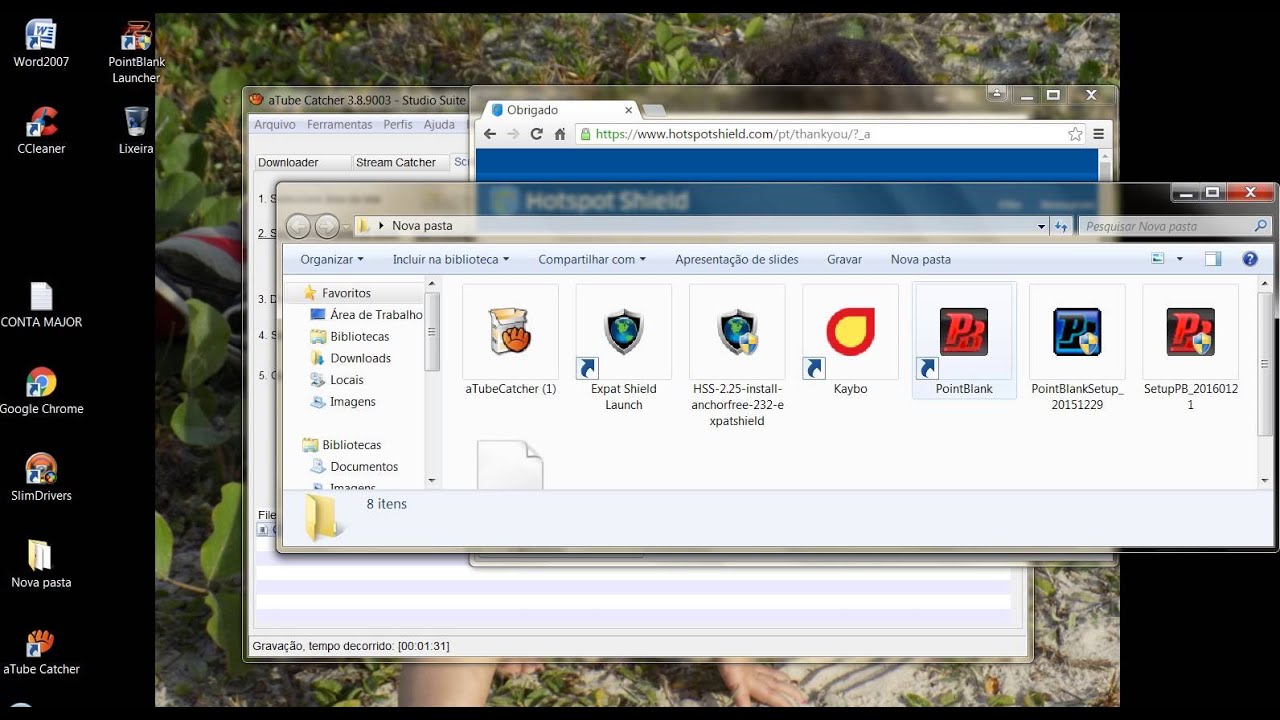Open new tab in Chrome
Image resolution: width=1280 pixels, height=720 pixels.
654,111
